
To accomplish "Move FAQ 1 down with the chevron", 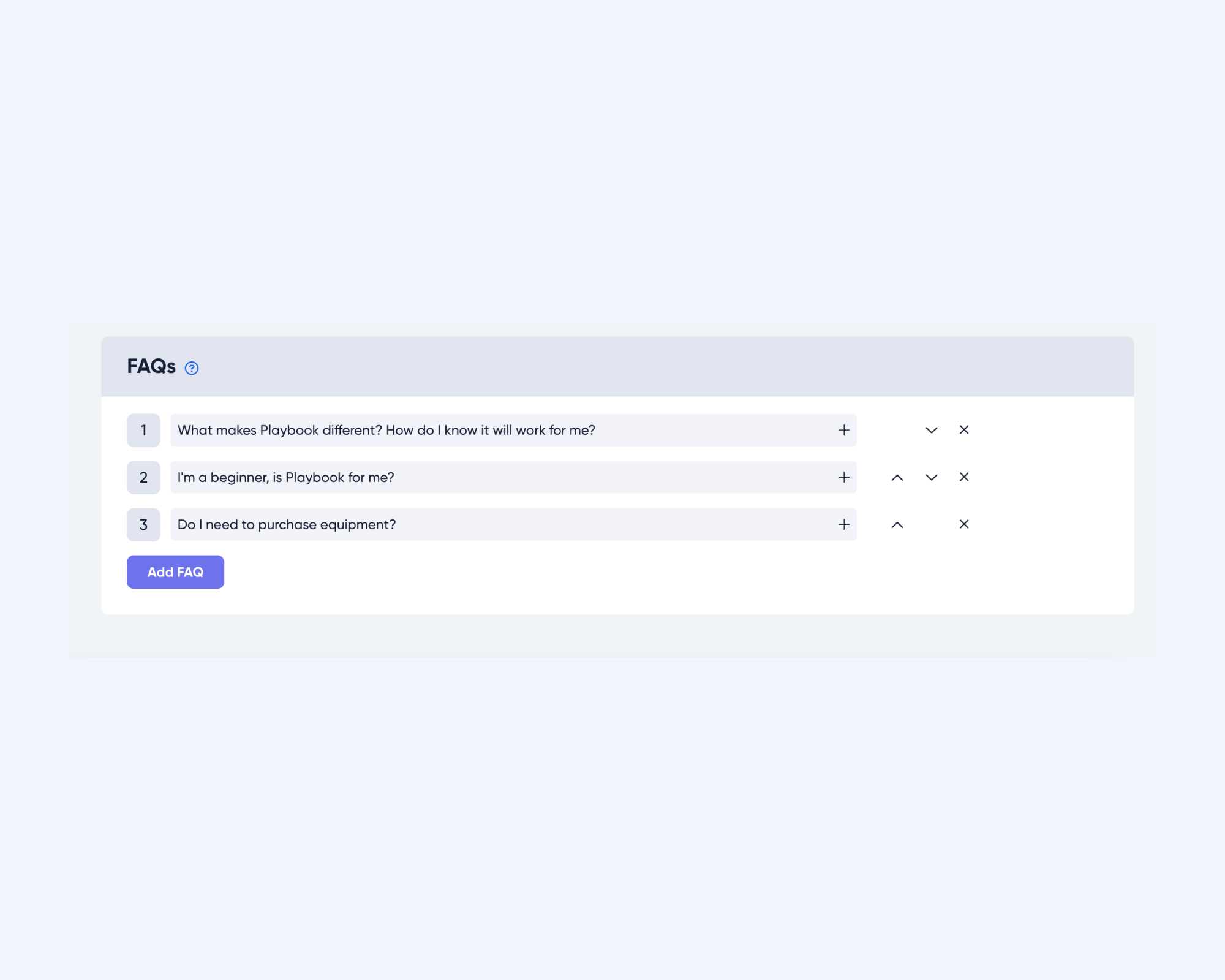I will pyautogui.click(x=932, y=430).
